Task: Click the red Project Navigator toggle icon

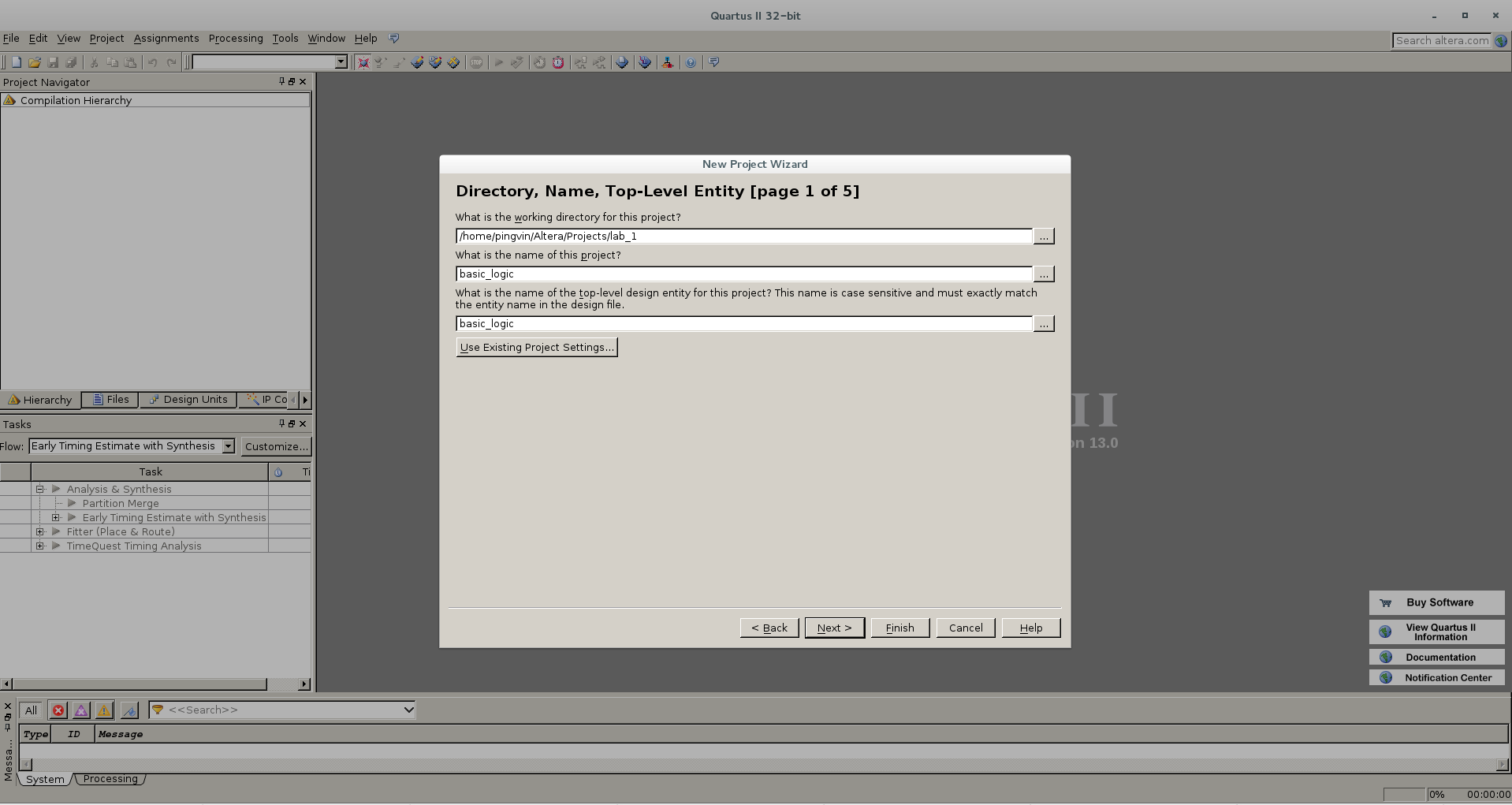Action: click(x=363, y=62)
